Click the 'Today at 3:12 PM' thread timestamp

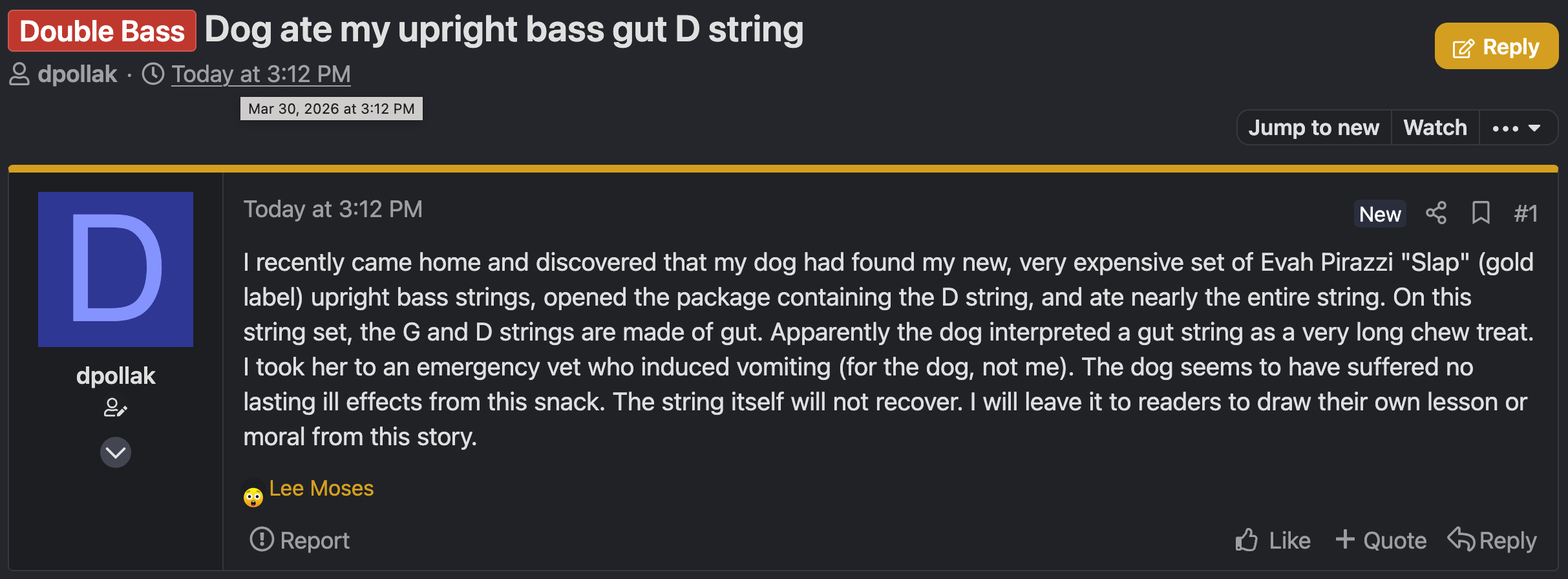coord(261,74)
